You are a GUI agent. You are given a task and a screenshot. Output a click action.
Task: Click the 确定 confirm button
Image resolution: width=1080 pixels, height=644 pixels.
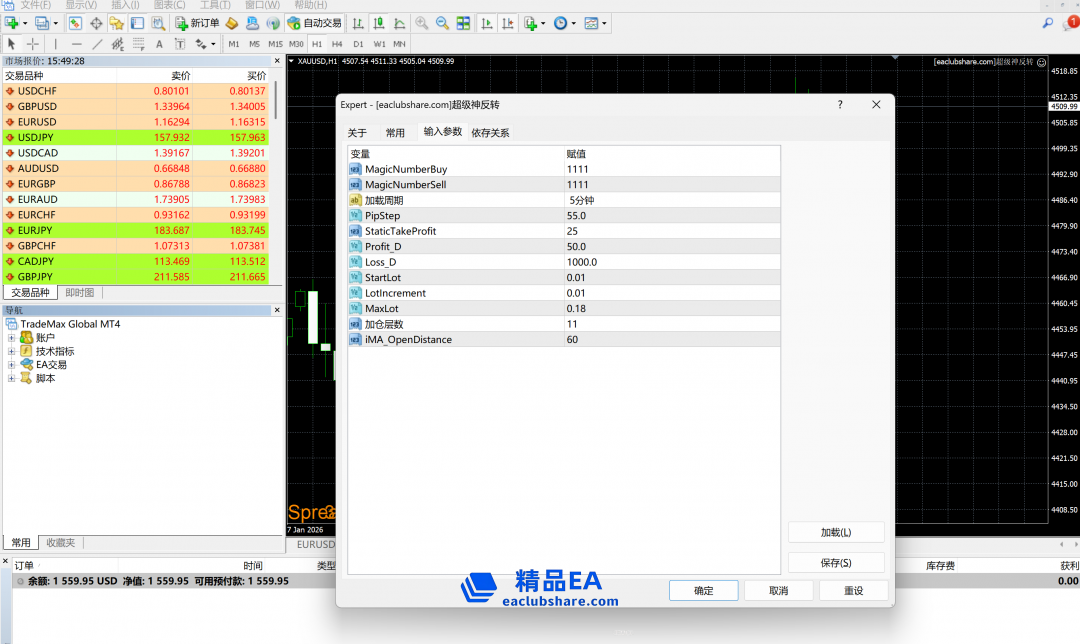tap(703, 591)
